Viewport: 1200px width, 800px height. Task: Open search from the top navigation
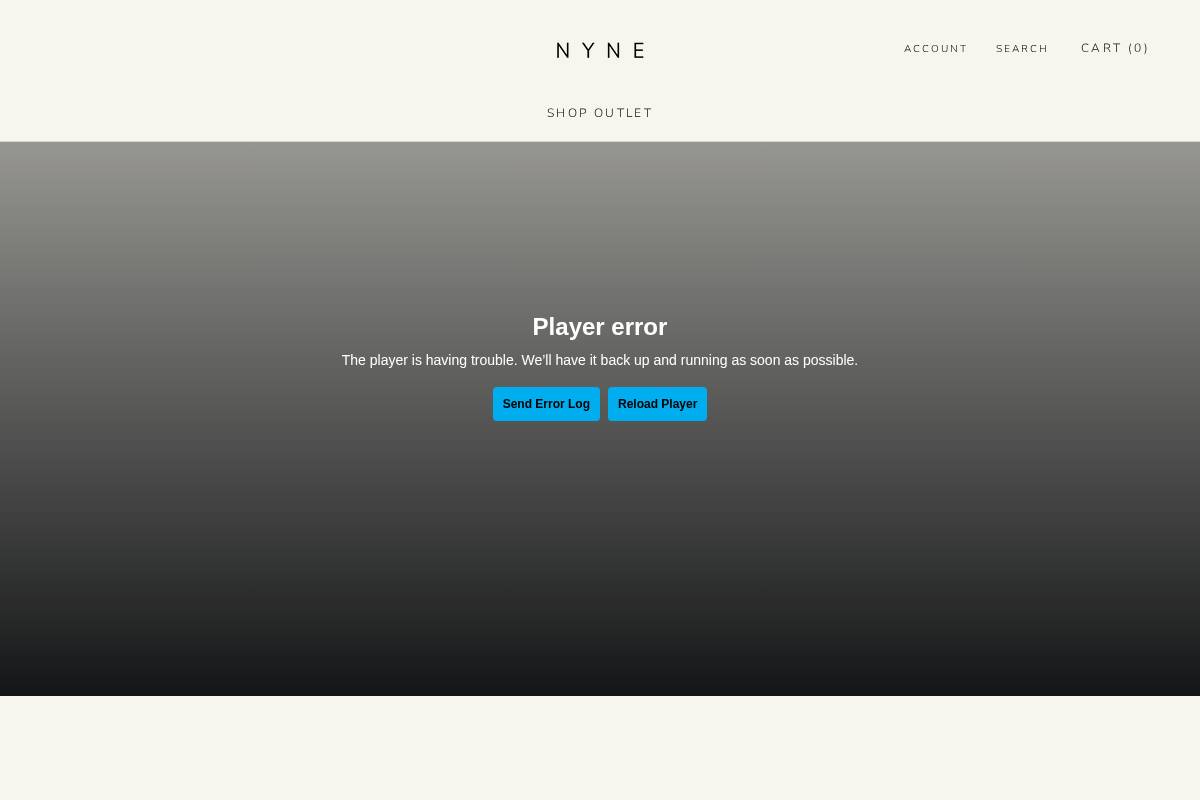coord(1022,48)
